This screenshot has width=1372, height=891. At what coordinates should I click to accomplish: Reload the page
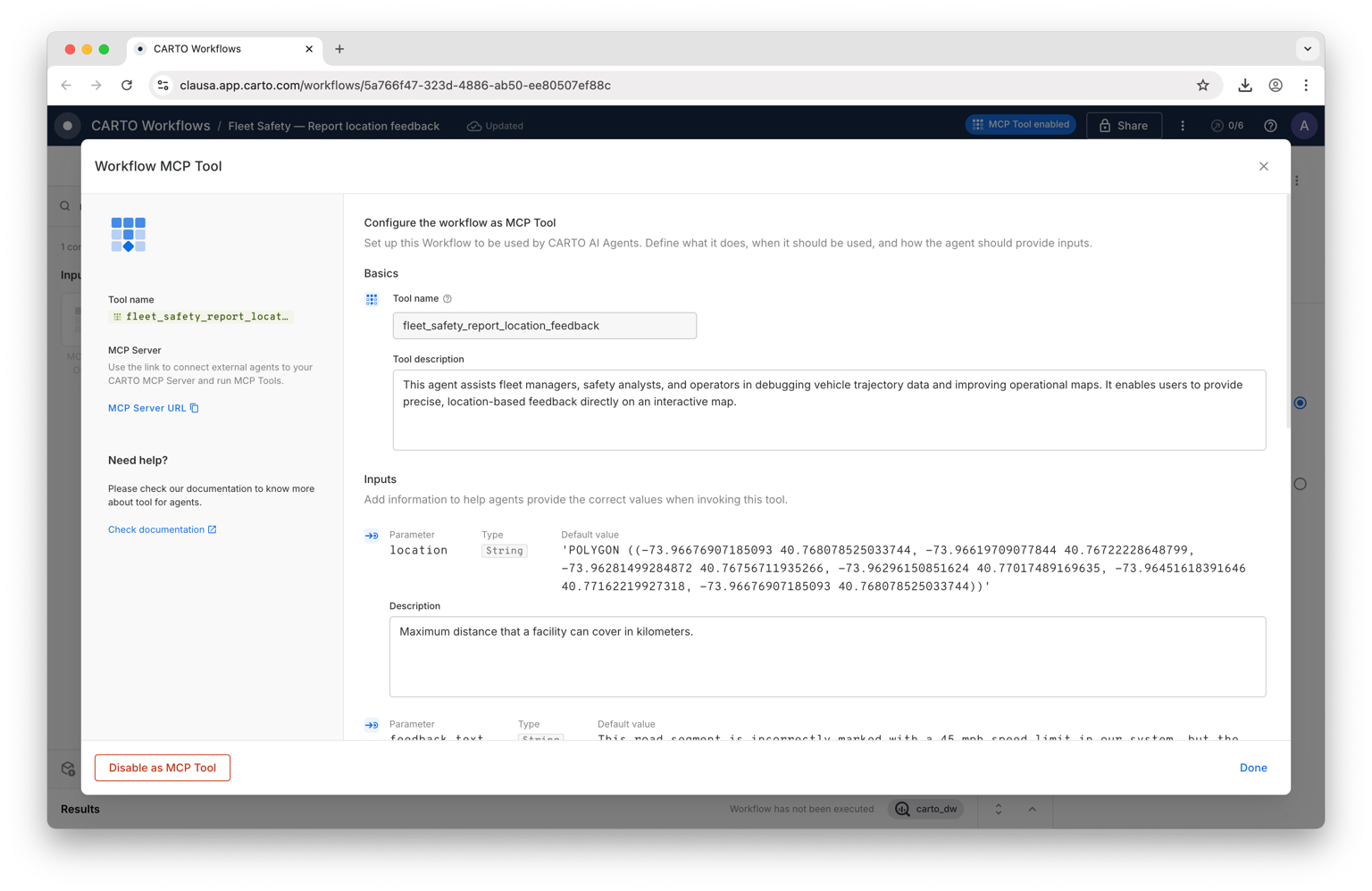pos(127,86)
